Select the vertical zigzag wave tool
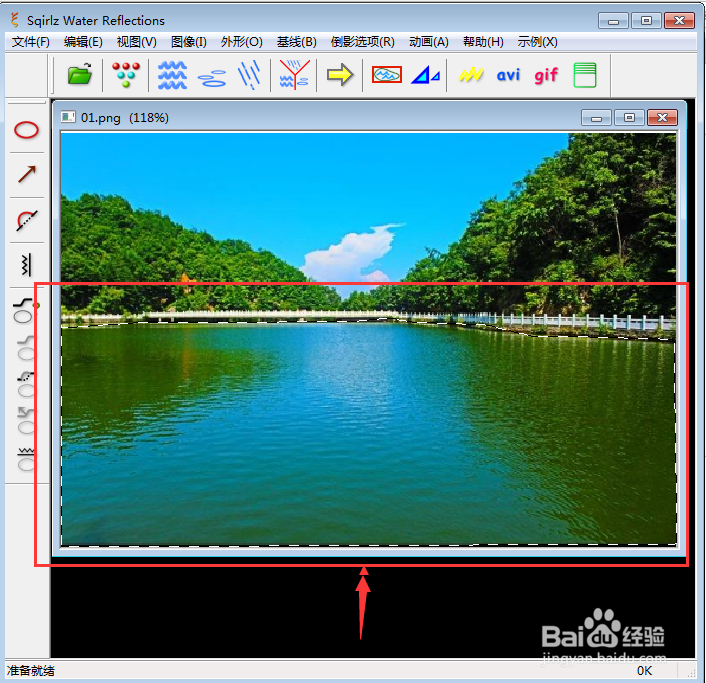Screen dimensions: 706x683 pos(27,265)
